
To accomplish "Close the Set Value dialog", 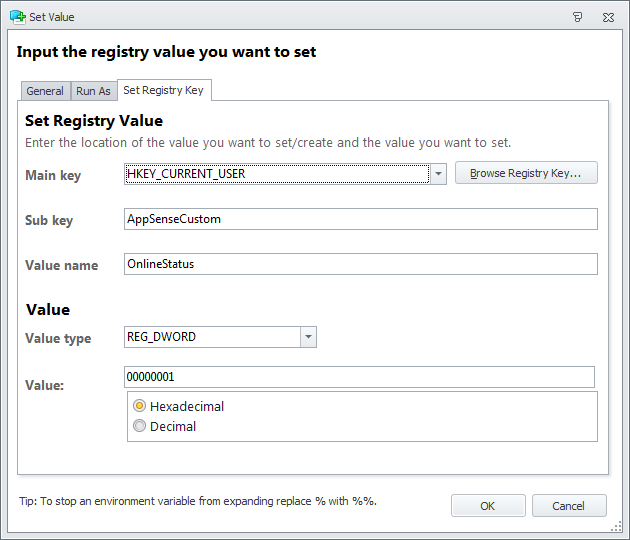I will coord(607,17).
